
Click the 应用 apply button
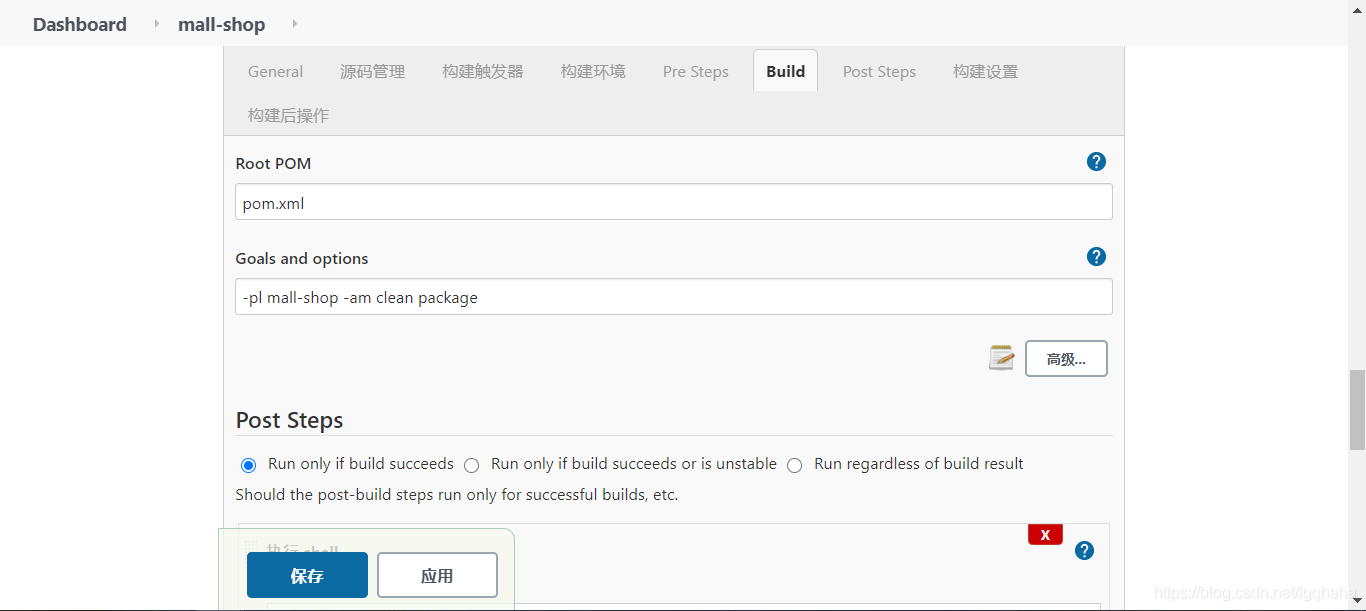[x=437, y=575]
